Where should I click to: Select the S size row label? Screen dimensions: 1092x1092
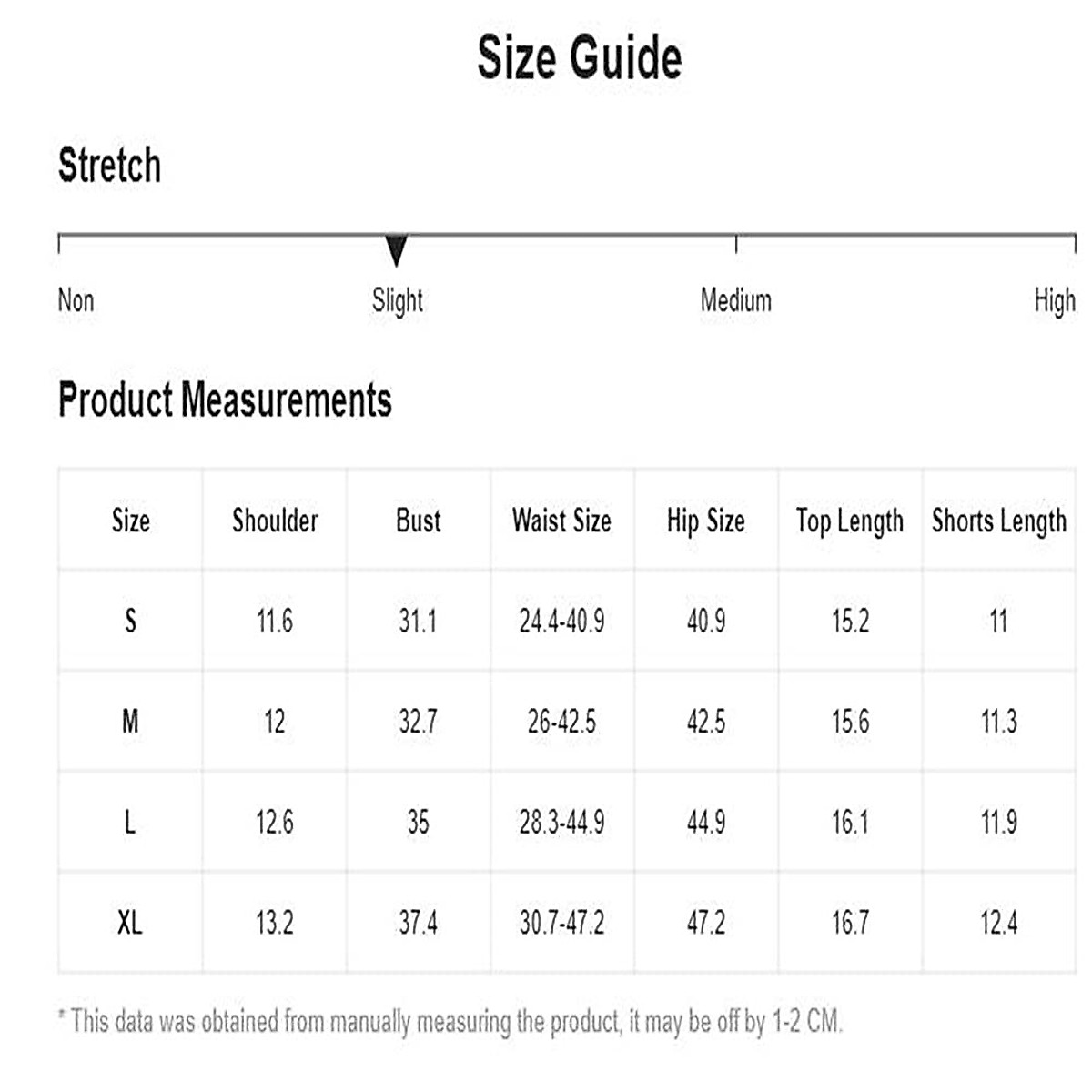130,622
